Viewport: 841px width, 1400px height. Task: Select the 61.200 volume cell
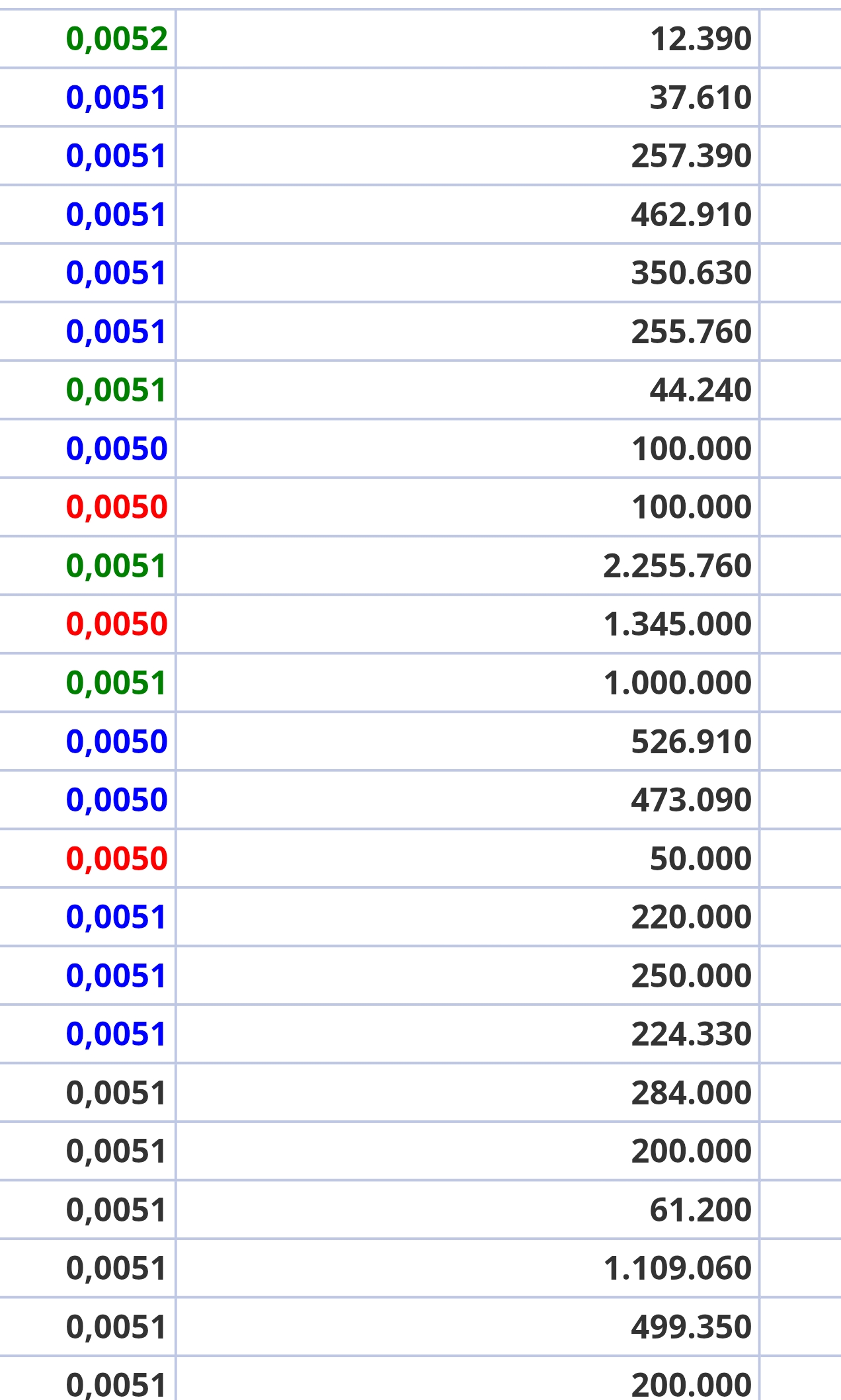click(x=700, y=1210)
